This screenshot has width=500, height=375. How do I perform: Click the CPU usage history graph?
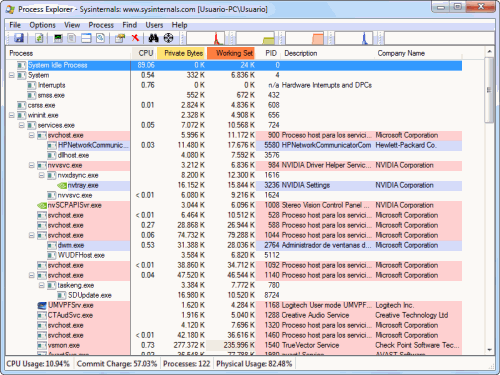coord(205,38)
